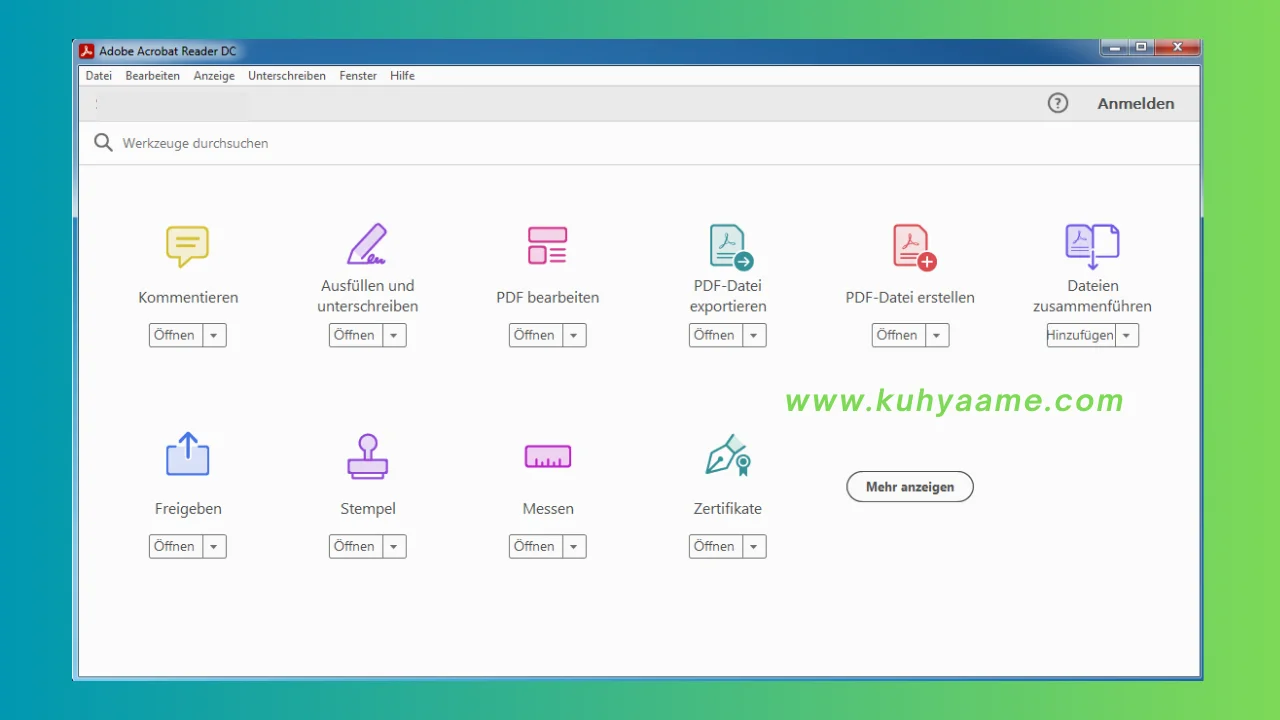Click the Zertifikate label text
Viewport: 1280px width, 720px height.
point(728,508)
